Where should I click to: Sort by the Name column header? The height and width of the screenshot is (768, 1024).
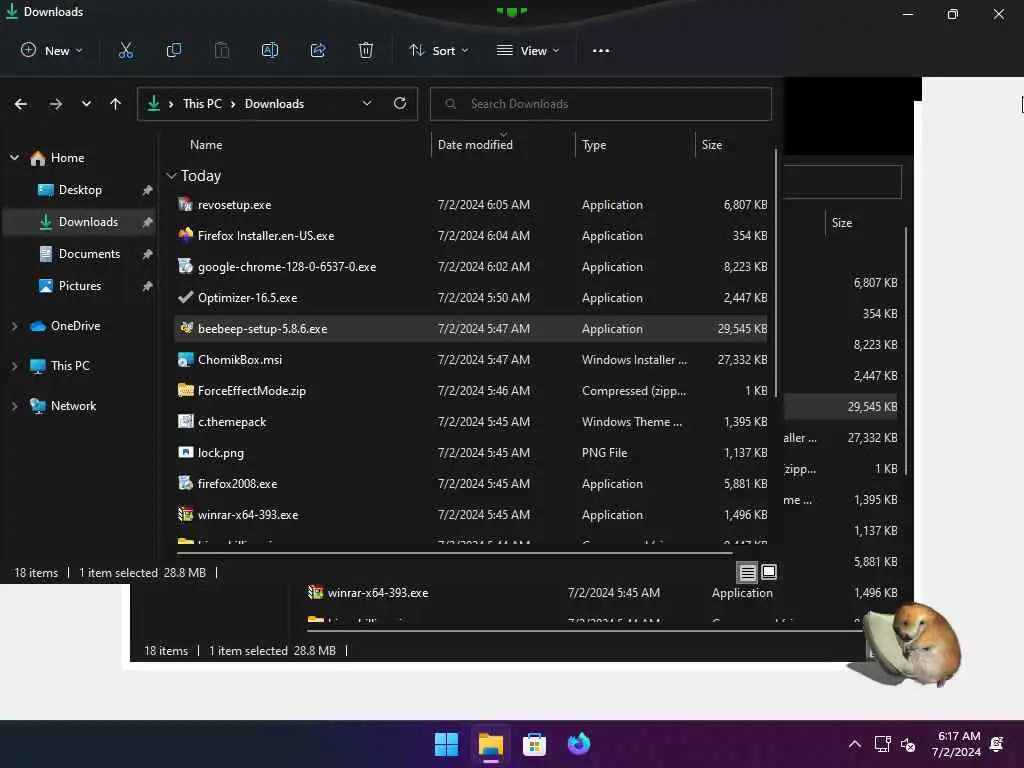point(206,144)
